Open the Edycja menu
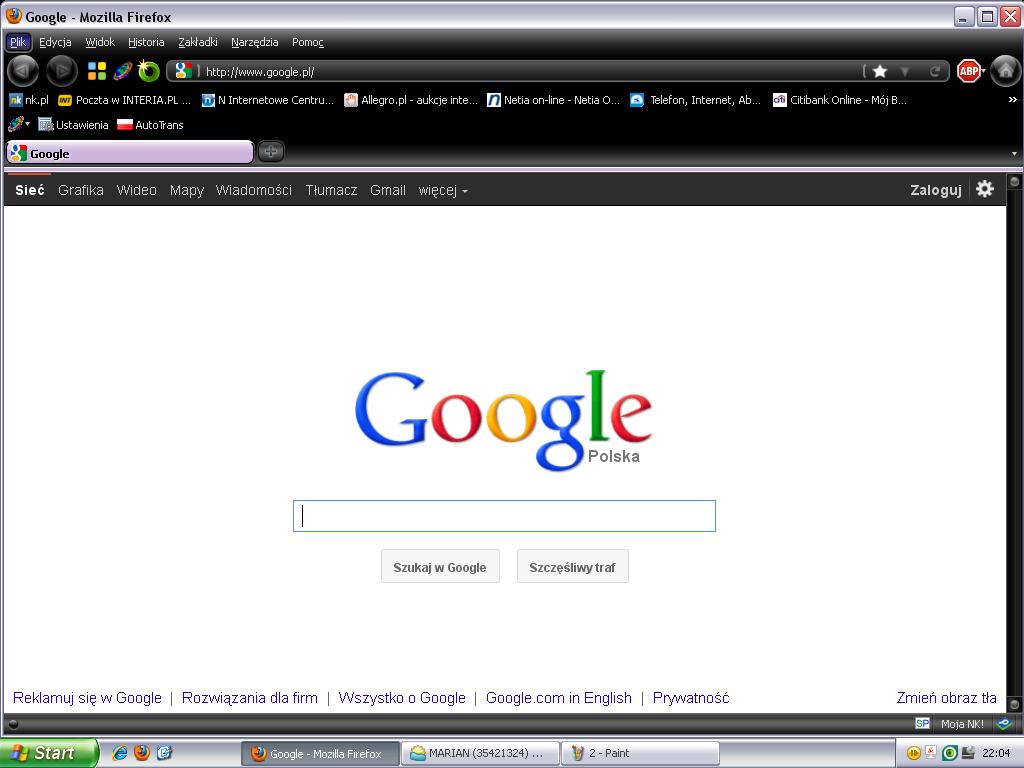 tap(55, 42)
